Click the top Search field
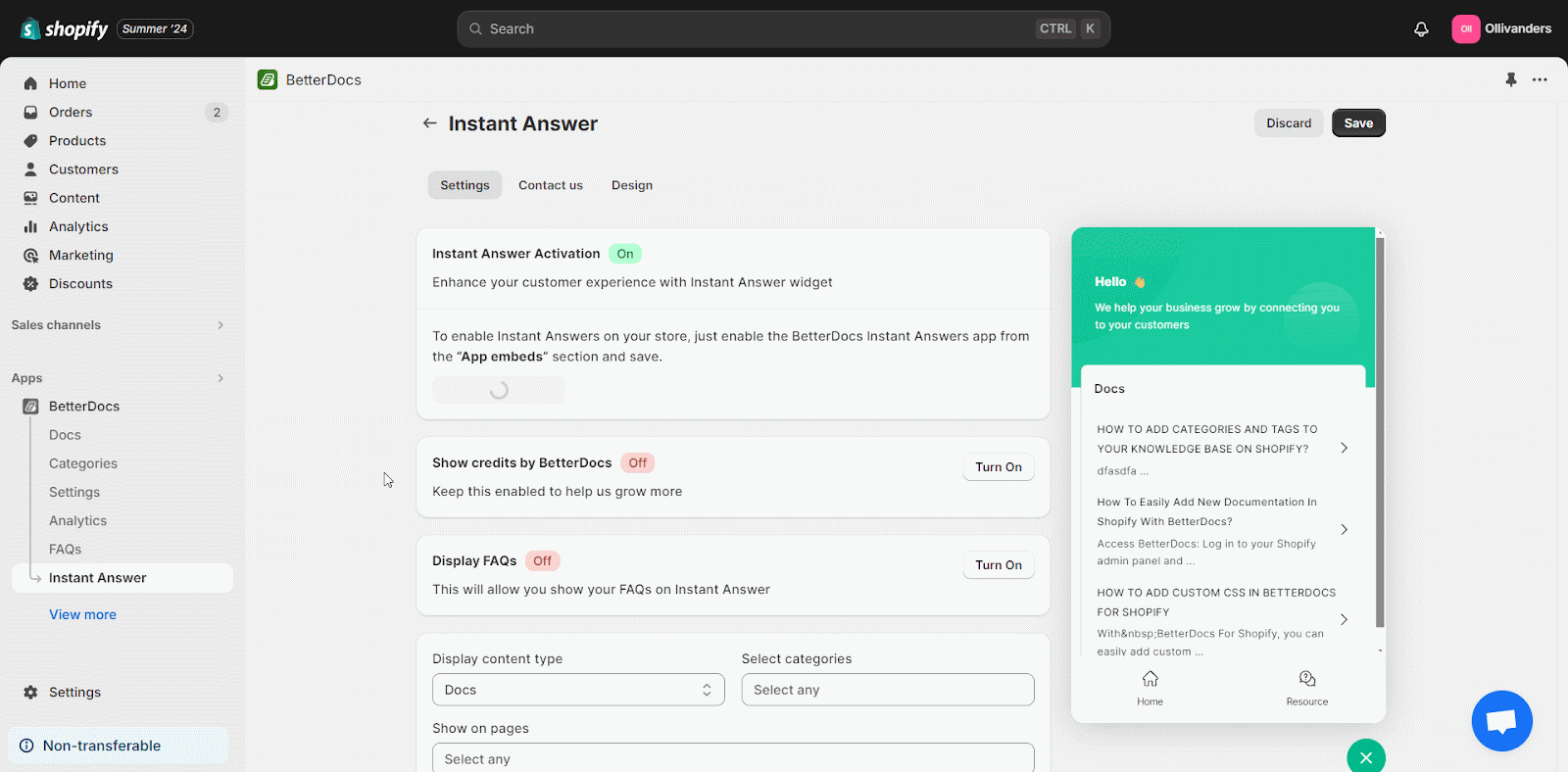The image size is (1568, 772). 783,29
